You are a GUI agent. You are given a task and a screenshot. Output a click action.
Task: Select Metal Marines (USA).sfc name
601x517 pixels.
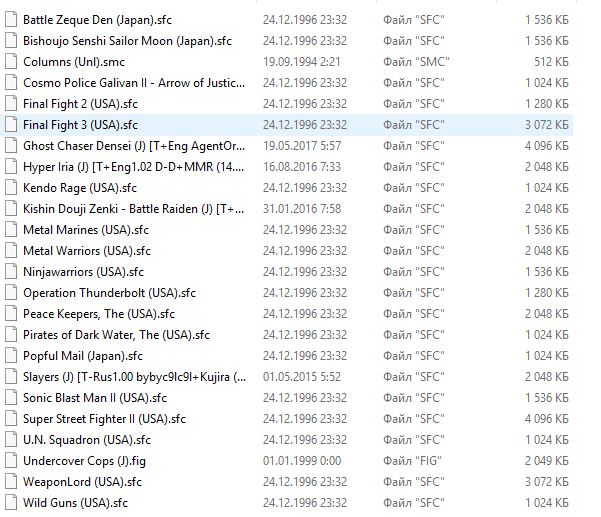click(86, 230)
